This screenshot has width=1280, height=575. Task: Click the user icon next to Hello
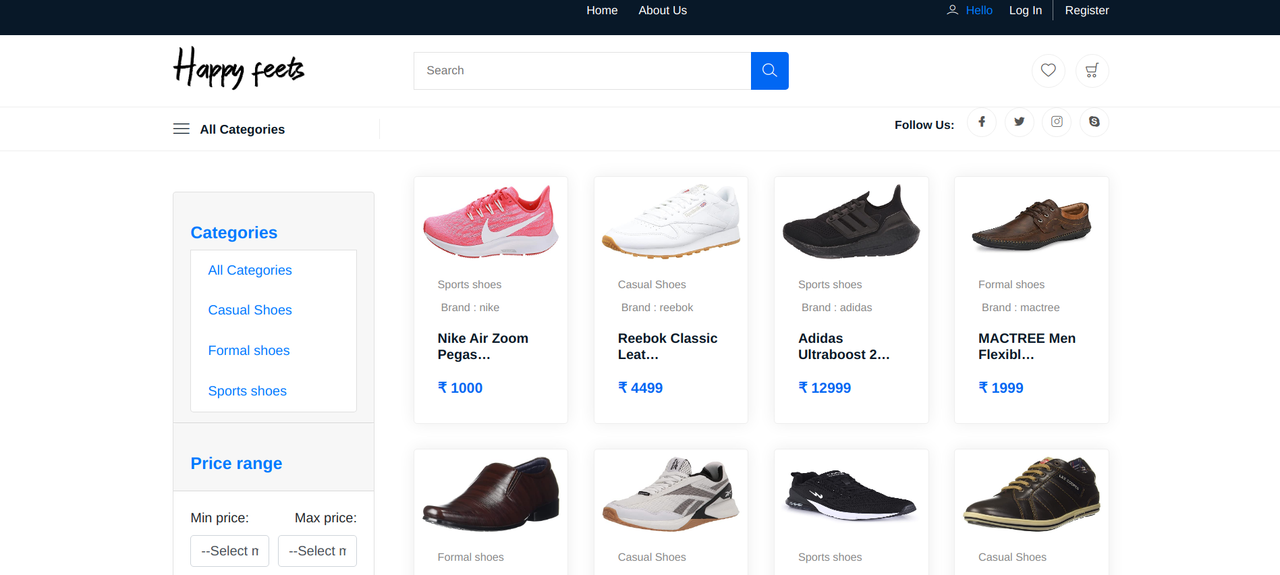[952, 10]
